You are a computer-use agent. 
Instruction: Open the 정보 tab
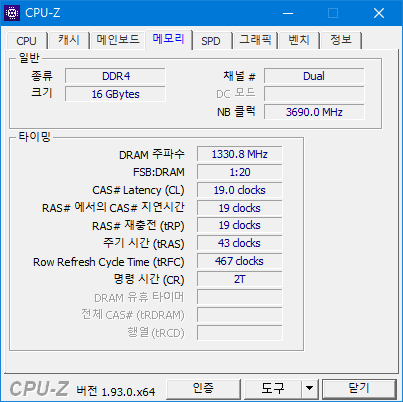(x=341, y=40)
